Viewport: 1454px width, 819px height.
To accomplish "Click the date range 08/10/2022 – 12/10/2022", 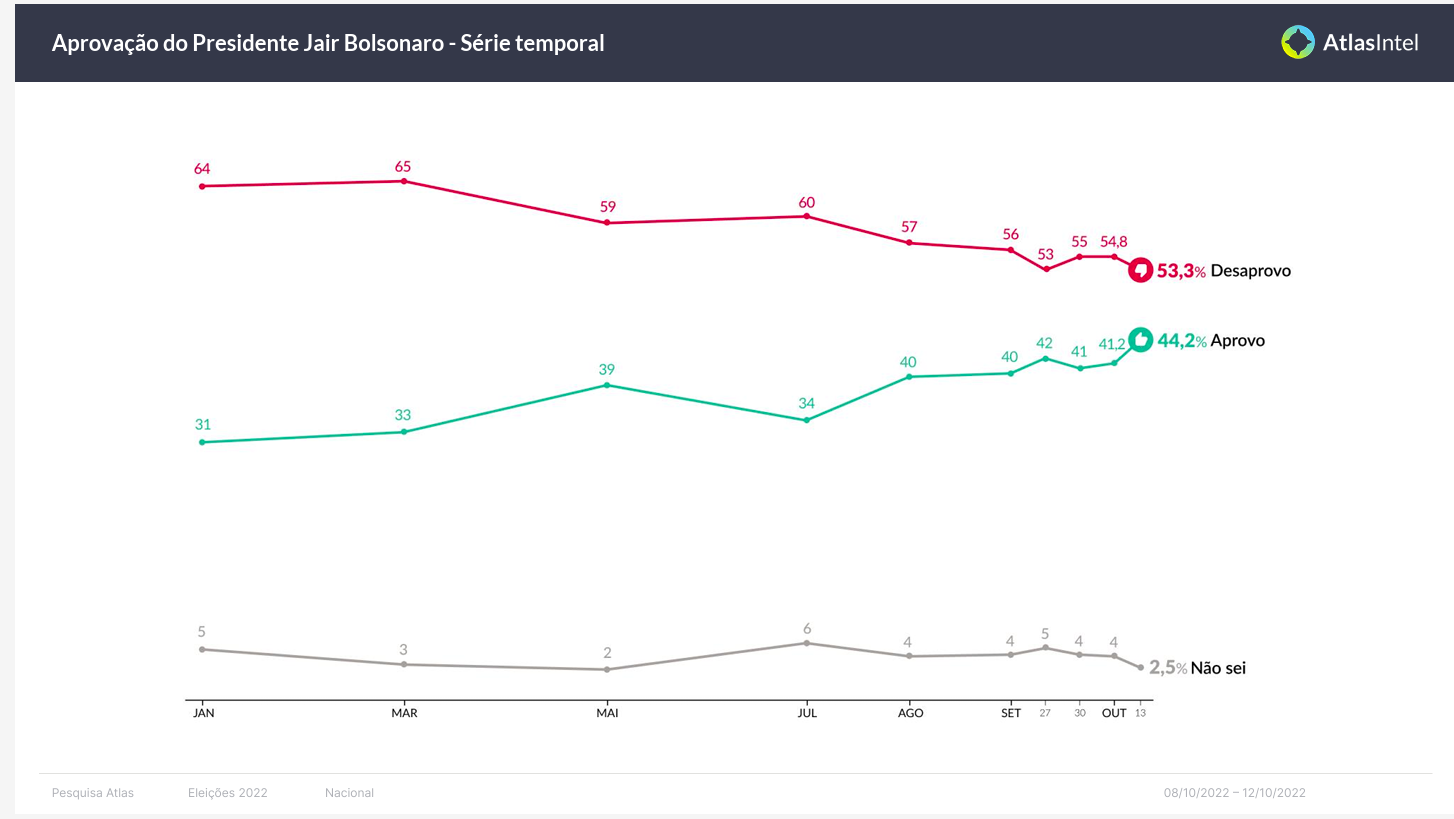I will point(1234,793).
